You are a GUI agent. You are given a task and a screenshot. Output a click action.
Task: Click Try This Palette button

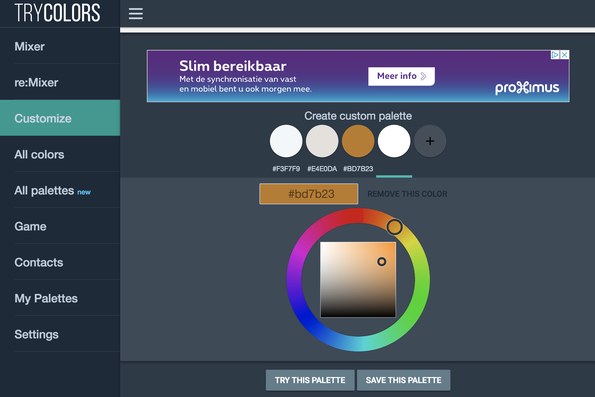pos(310,380)
